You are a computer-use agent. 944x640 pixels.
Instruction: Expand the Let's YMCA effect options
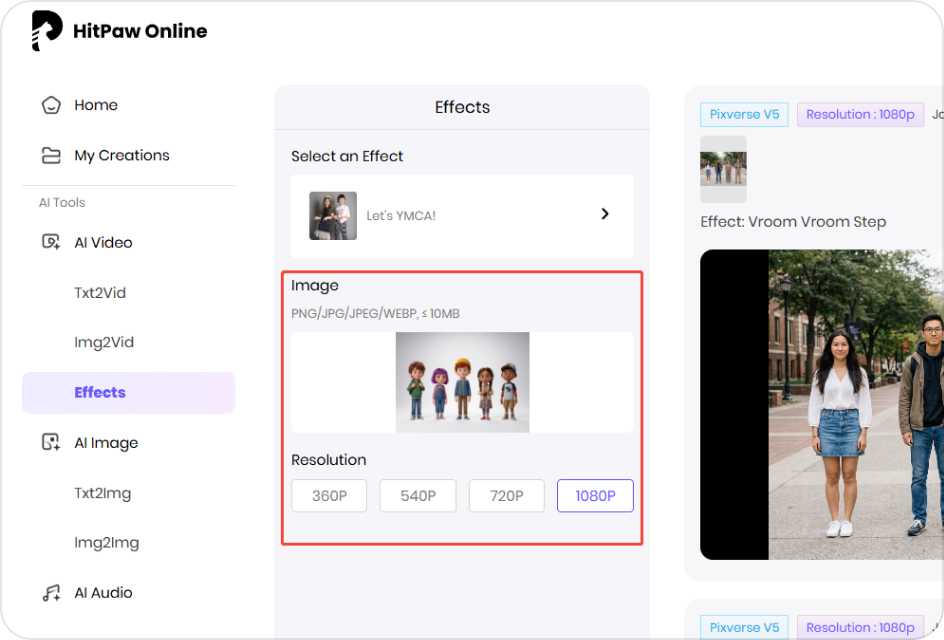pos(604,214)
